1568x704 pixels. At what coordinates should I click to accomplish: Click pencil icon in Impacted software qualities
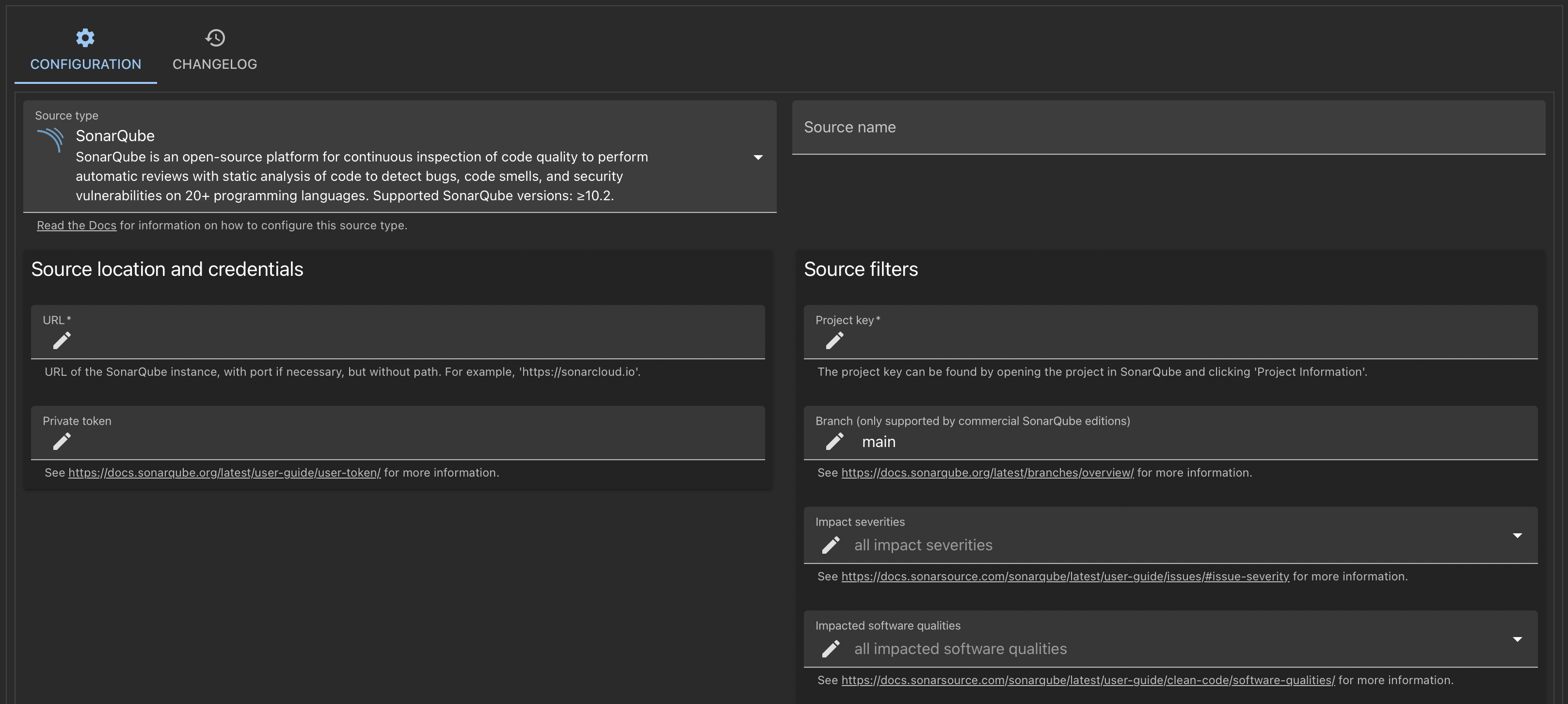coord(830,649)
